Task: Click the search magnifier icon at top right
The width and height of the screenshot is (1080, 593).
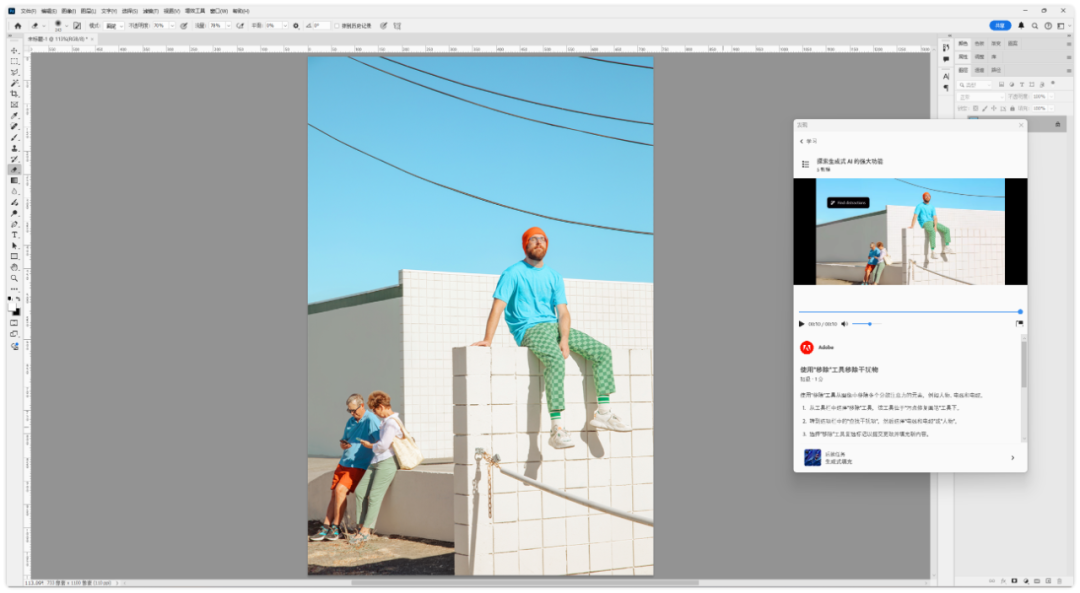Action: [x=1036, y=26]
